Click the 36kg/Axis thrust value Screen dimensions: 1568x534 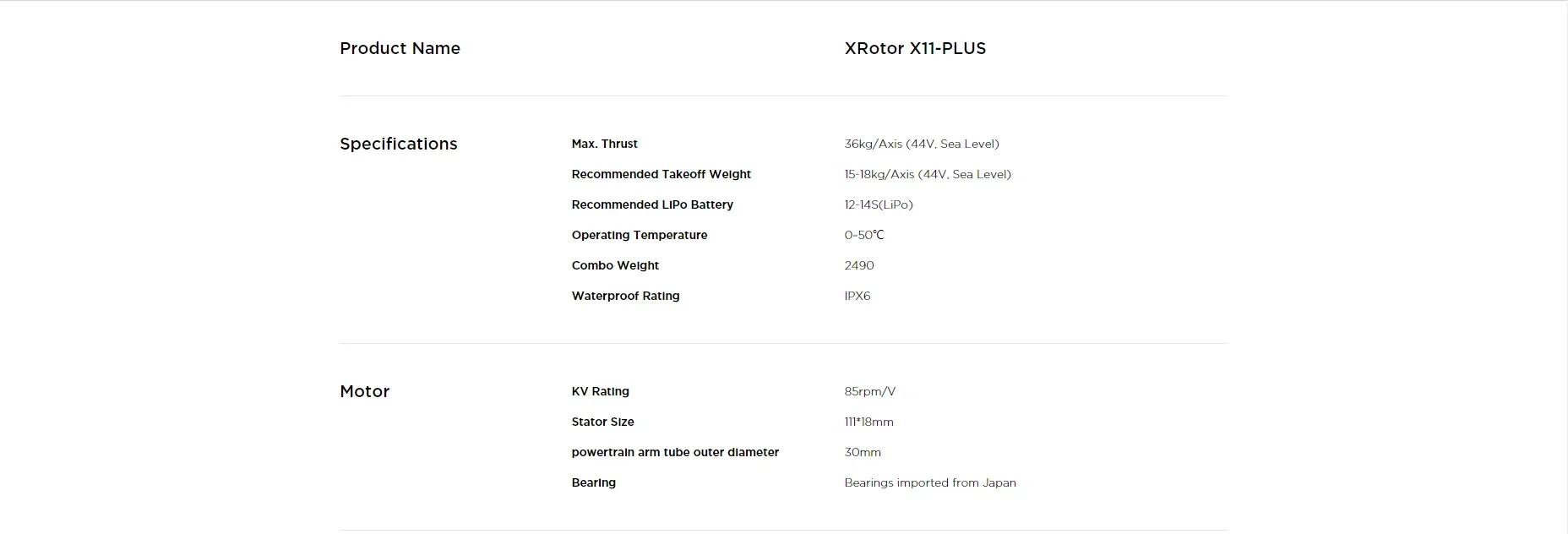(921, 144)
